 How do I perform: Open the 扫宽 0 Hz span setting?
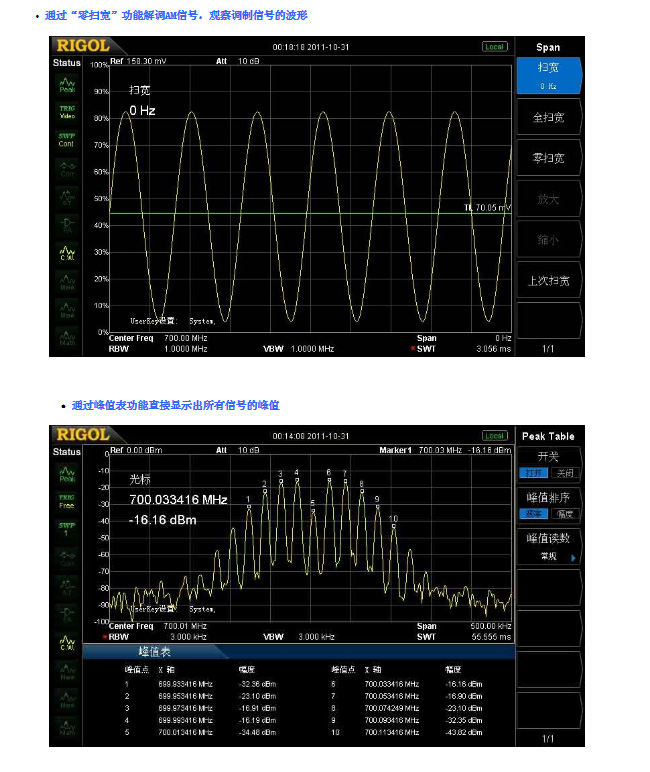click(548, 75)
